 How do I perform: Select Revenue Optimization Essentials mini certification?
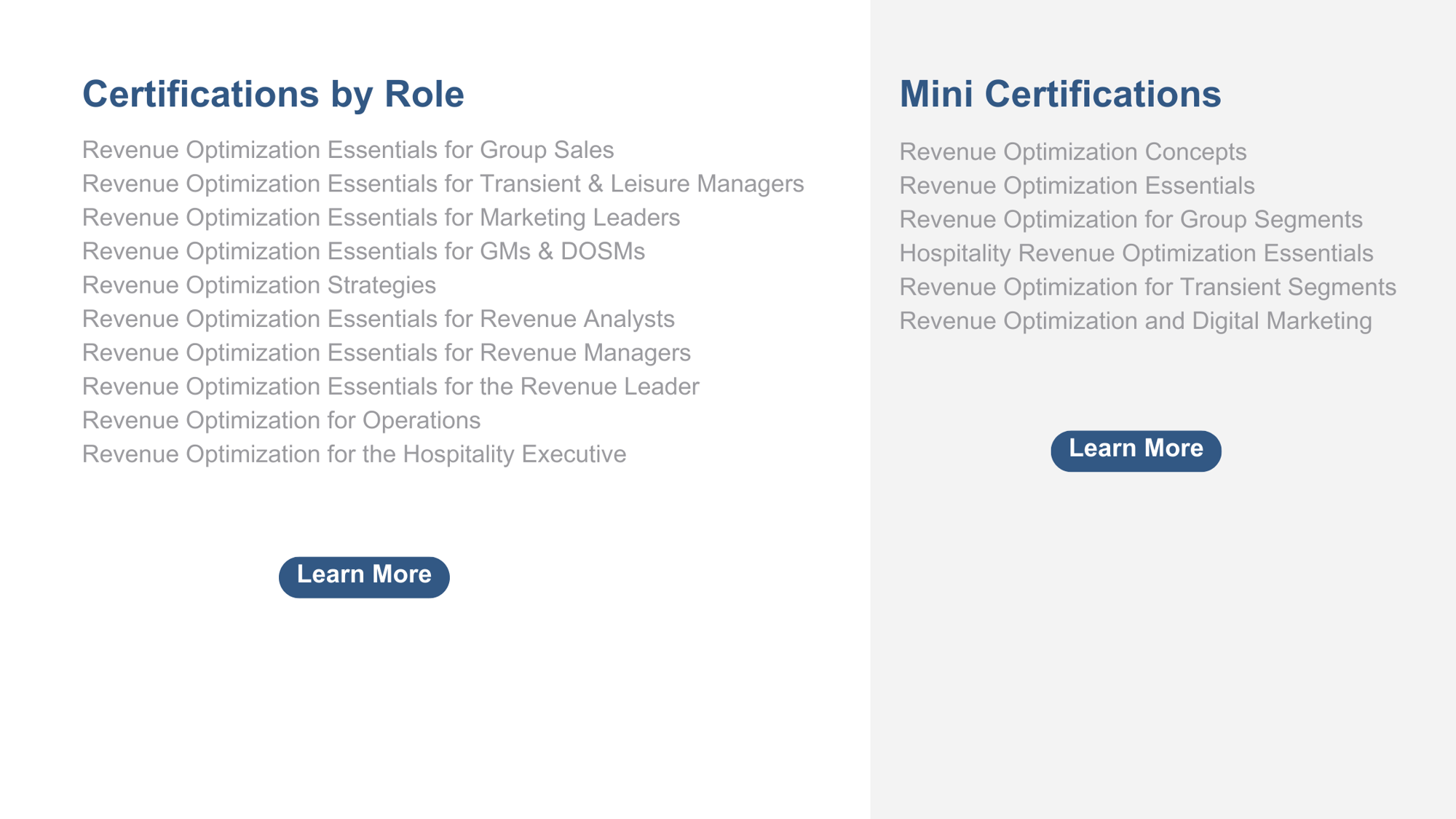coord(1077,186)
